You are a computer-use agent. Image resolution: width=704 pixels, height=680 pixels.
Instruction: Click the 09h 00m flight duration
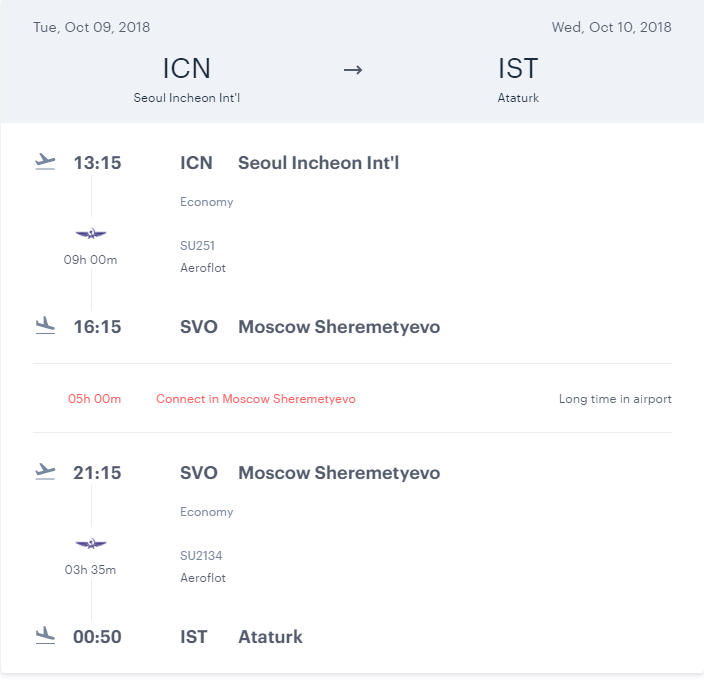91,260
